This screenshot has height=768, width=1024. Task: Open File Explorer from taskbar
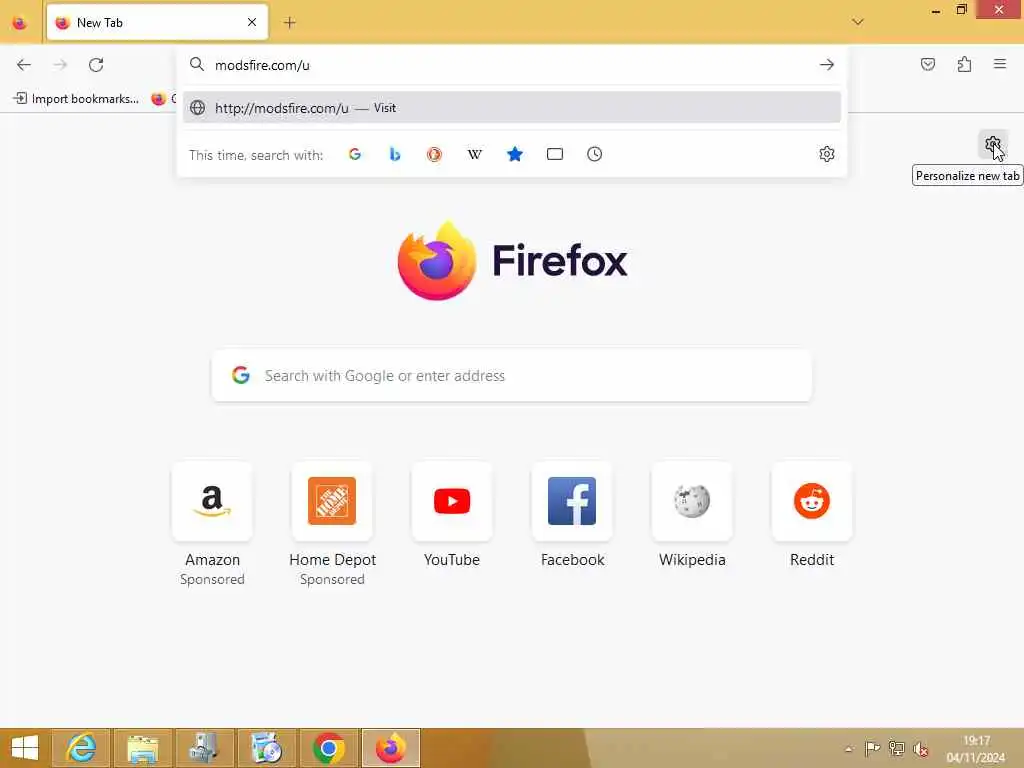(x=143, y=748)
